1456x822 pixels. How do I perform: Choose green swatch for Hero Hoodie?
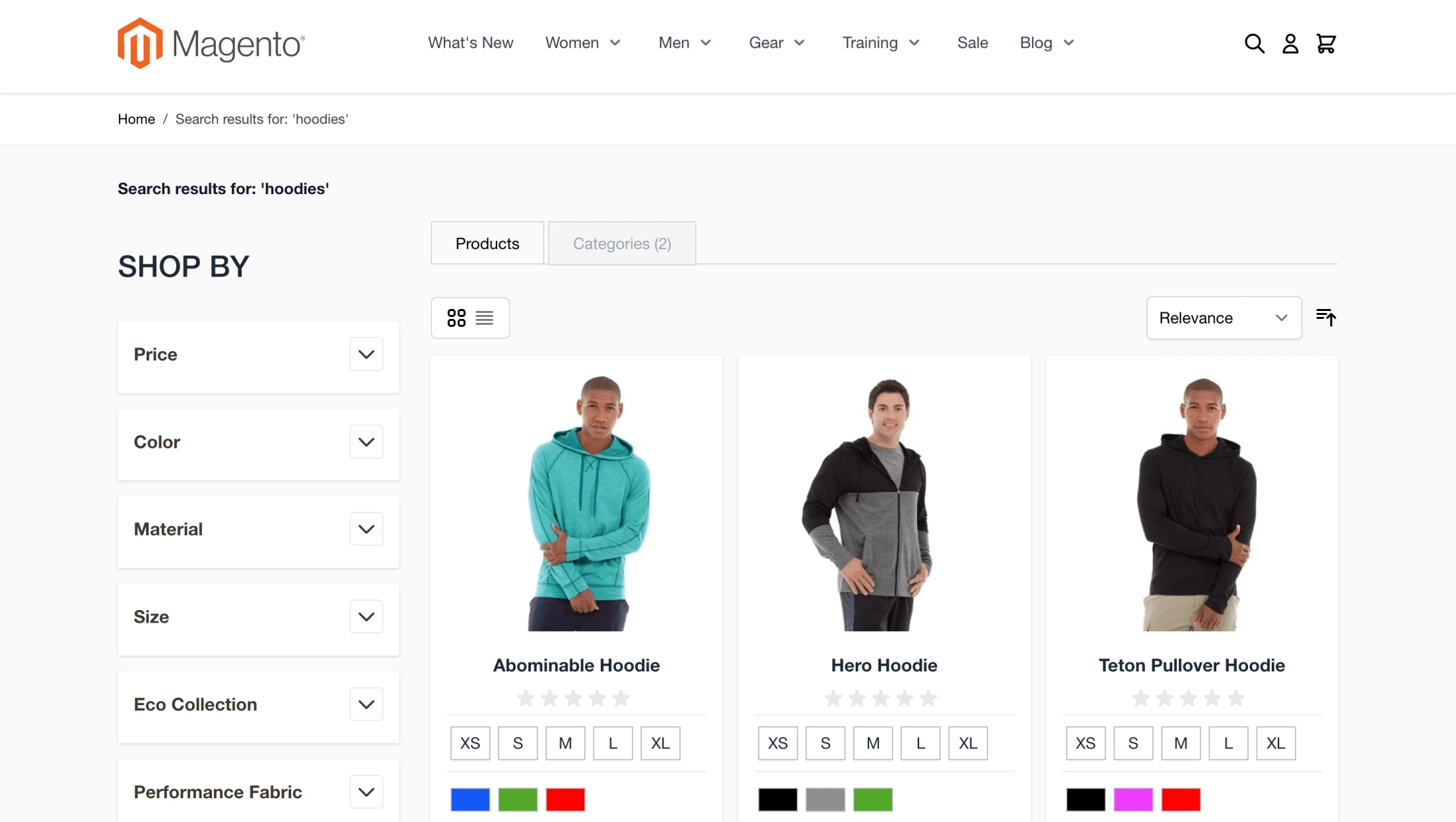pyautogui.click(x=873, y=800)
